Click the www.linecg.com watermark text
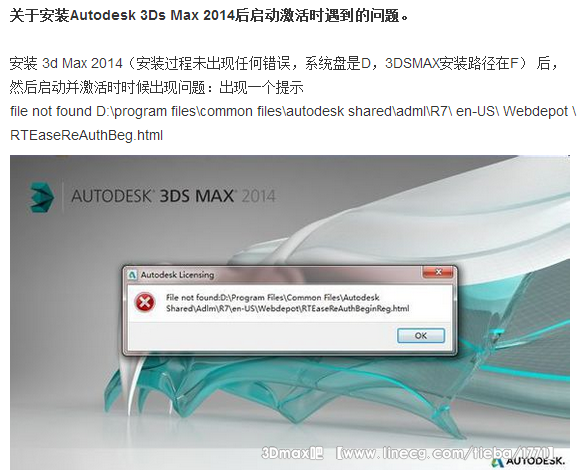The image size is (583, 470). (446, 453)
